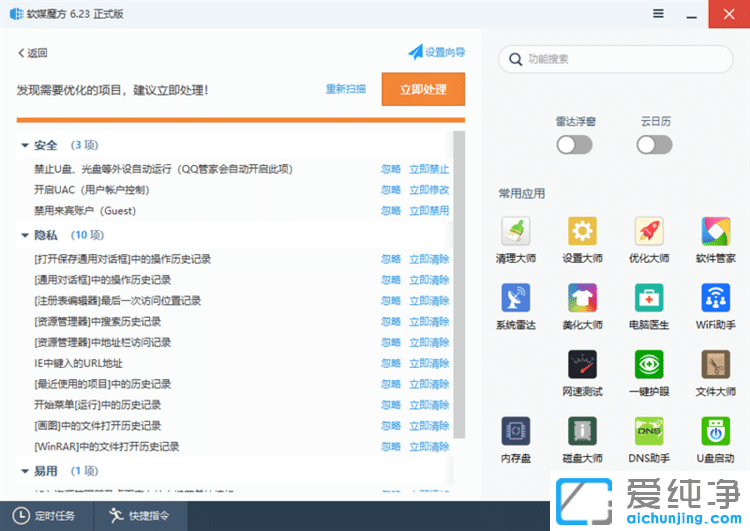Click 立即修改 for 开启UAC item
Screen dimensions: 750x531
429,190
